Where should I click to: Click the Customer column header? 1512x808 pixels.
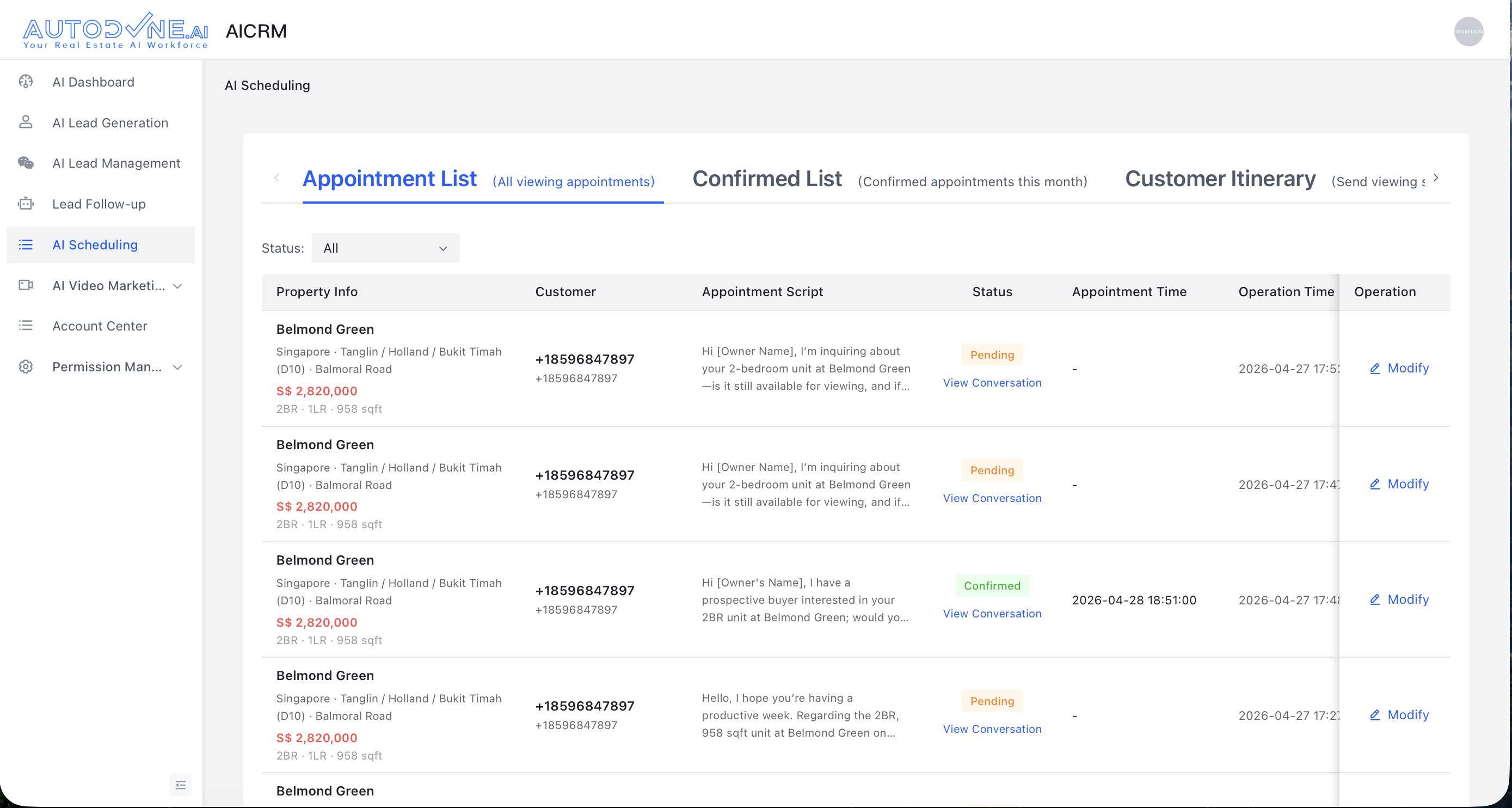(x=566, y=291)
